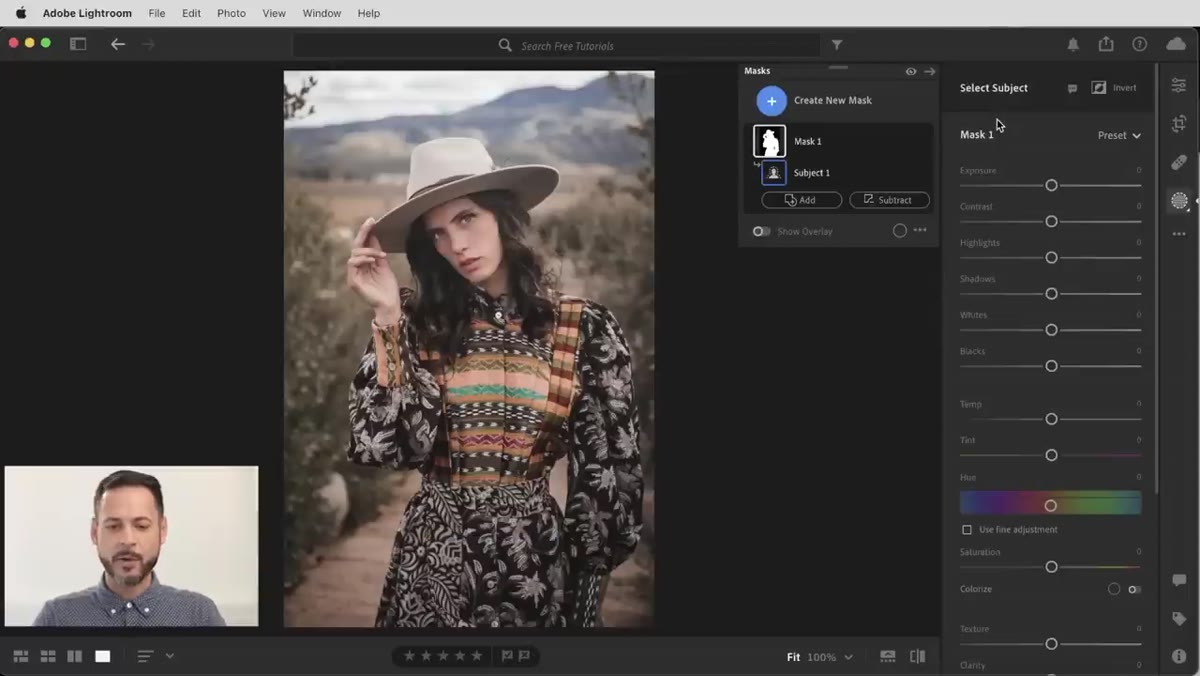Mark photo as picked flag
The width and height of the screenshot is (1200, 676).
506,656
